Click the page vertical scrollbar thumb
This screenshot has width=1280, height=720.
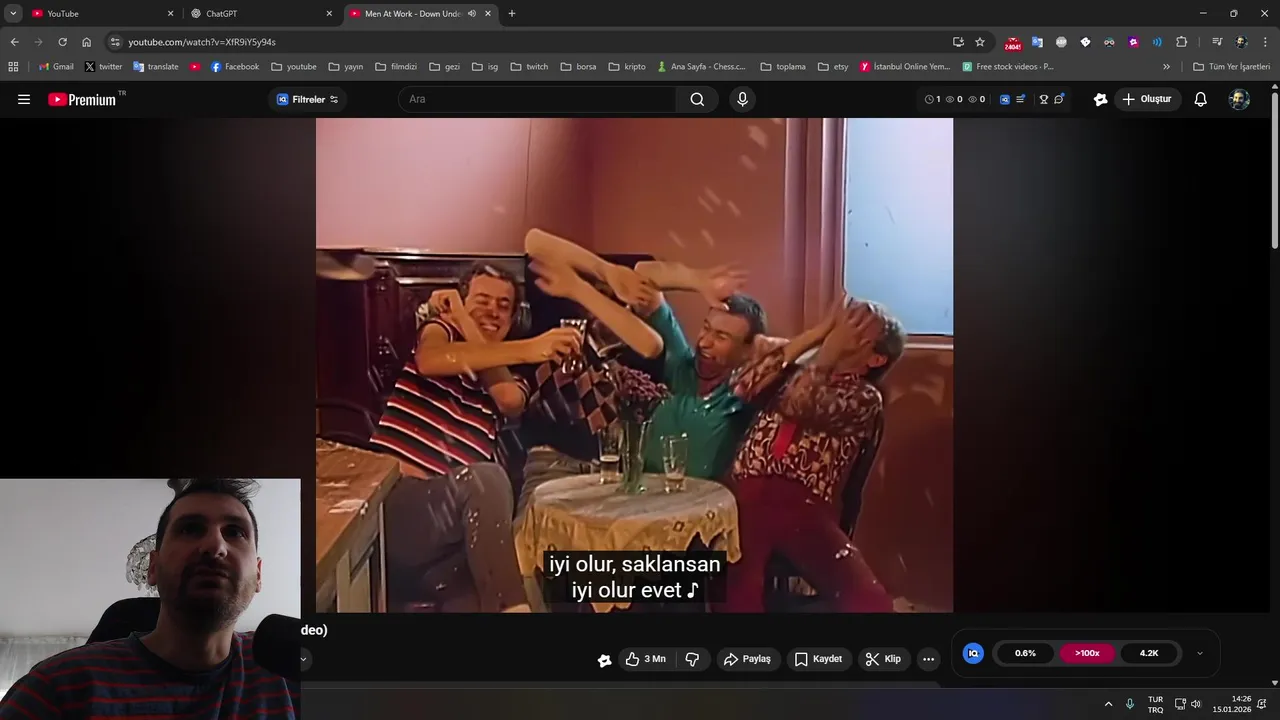1274,170
